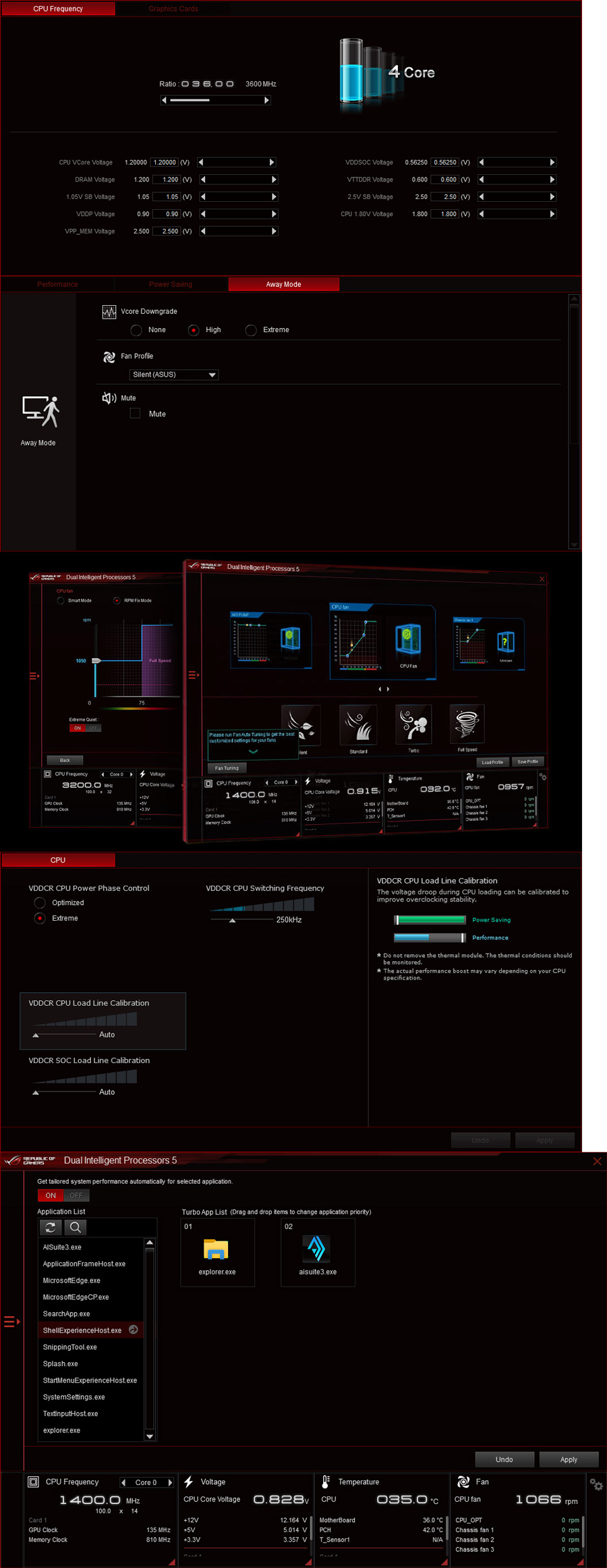Open the Application List search icon
The image size is (607, 1568).
coord(76,1227)
